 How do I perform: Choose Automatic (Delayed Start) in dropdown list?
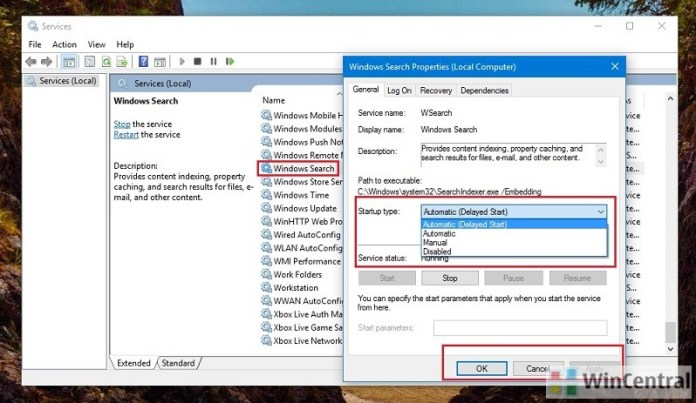coord(514,224)
